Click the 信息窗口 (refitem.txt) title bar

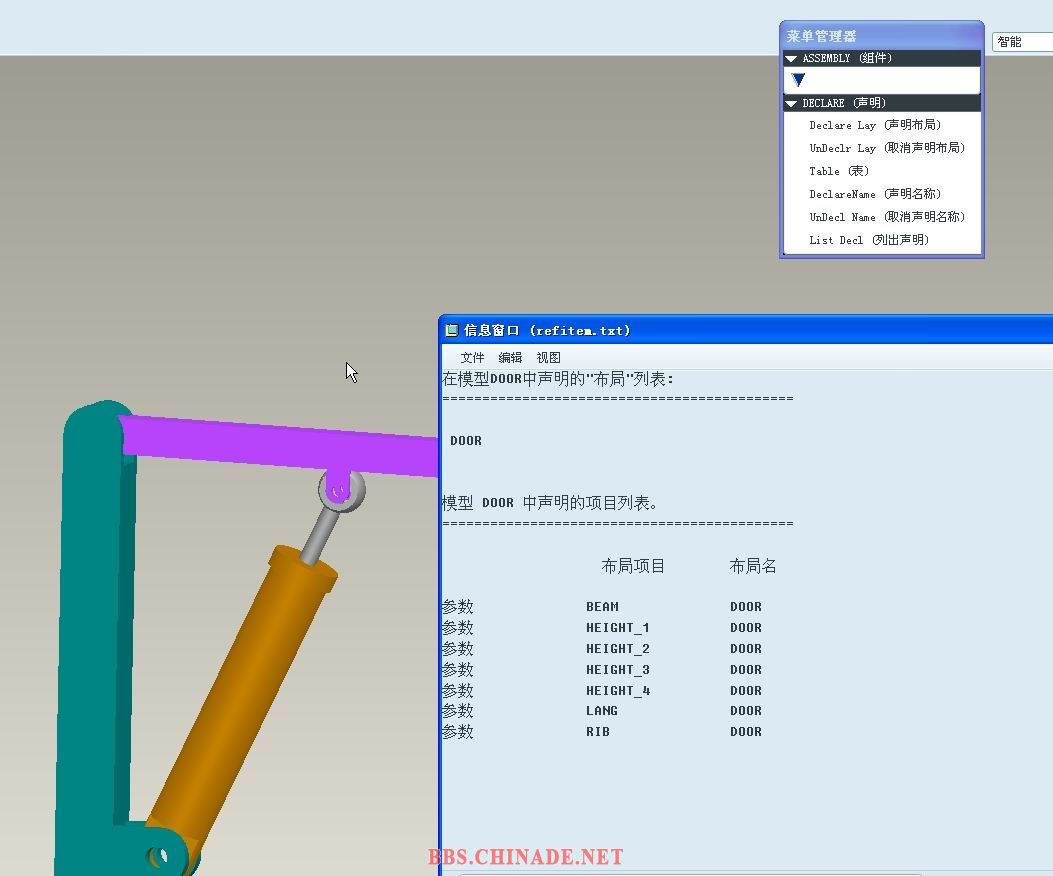point(747,330)
